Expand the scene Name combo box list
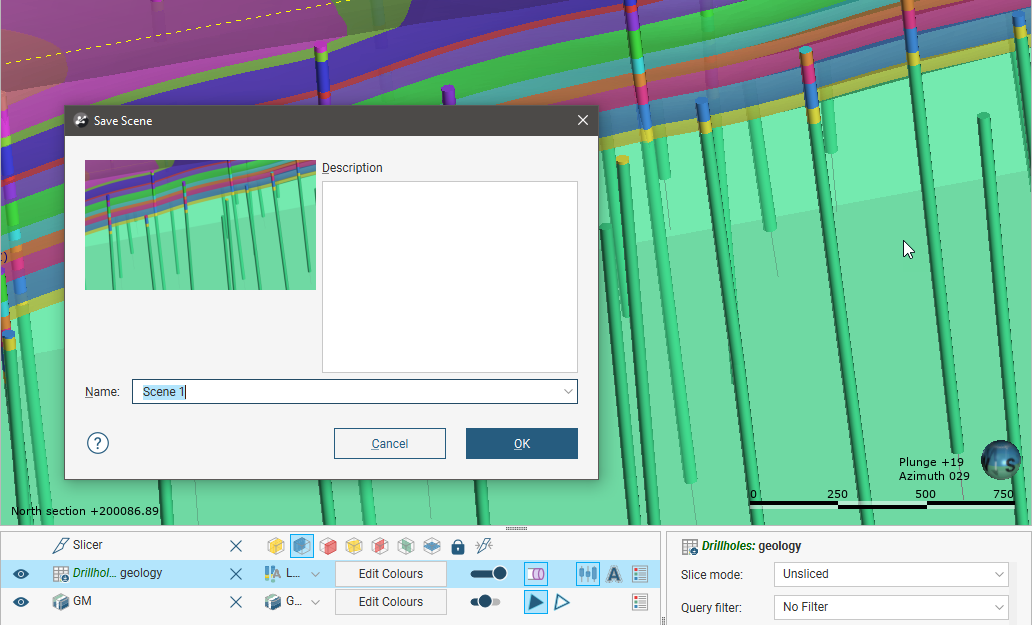 click(568, 392)
